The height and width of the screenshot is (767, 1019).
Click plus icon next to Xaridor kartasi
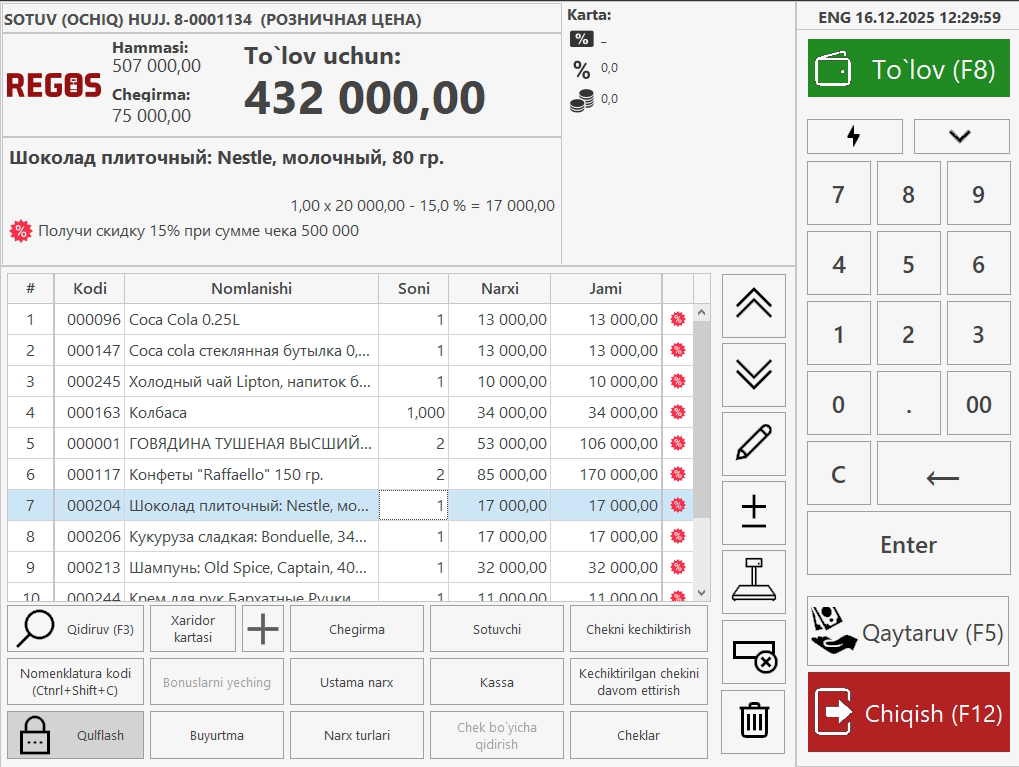pyautogui.click(x=263, y=629)
